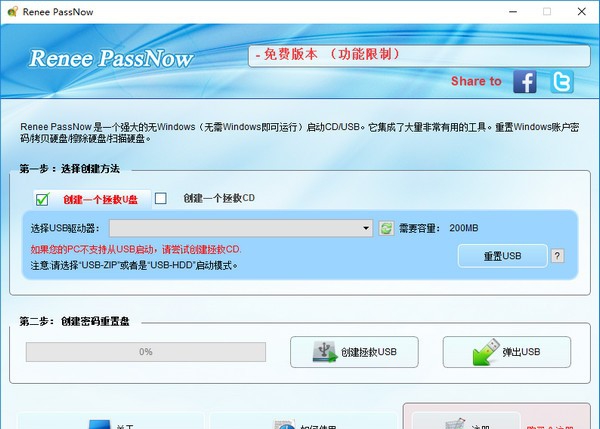Start creating with 创建拯救USB button
Image resolution: width=600 pixels, height=429 pixels.
[354, 352]
